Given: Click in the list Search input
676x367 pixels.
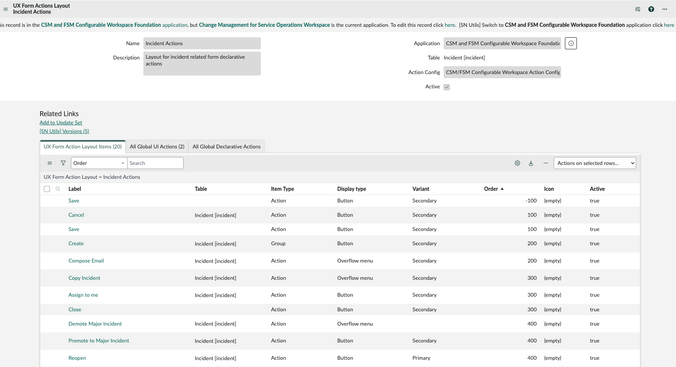Looking at the screenshot, I should click(155, 163).
